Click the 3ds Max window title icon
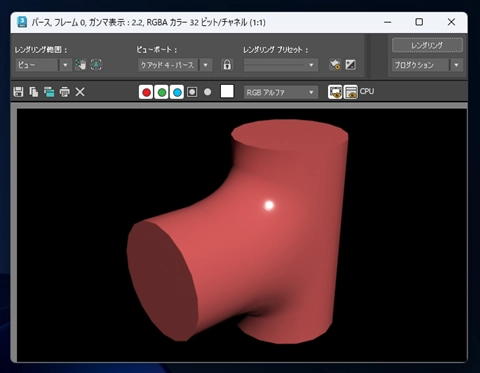480x373 pixels. [22, 22]
